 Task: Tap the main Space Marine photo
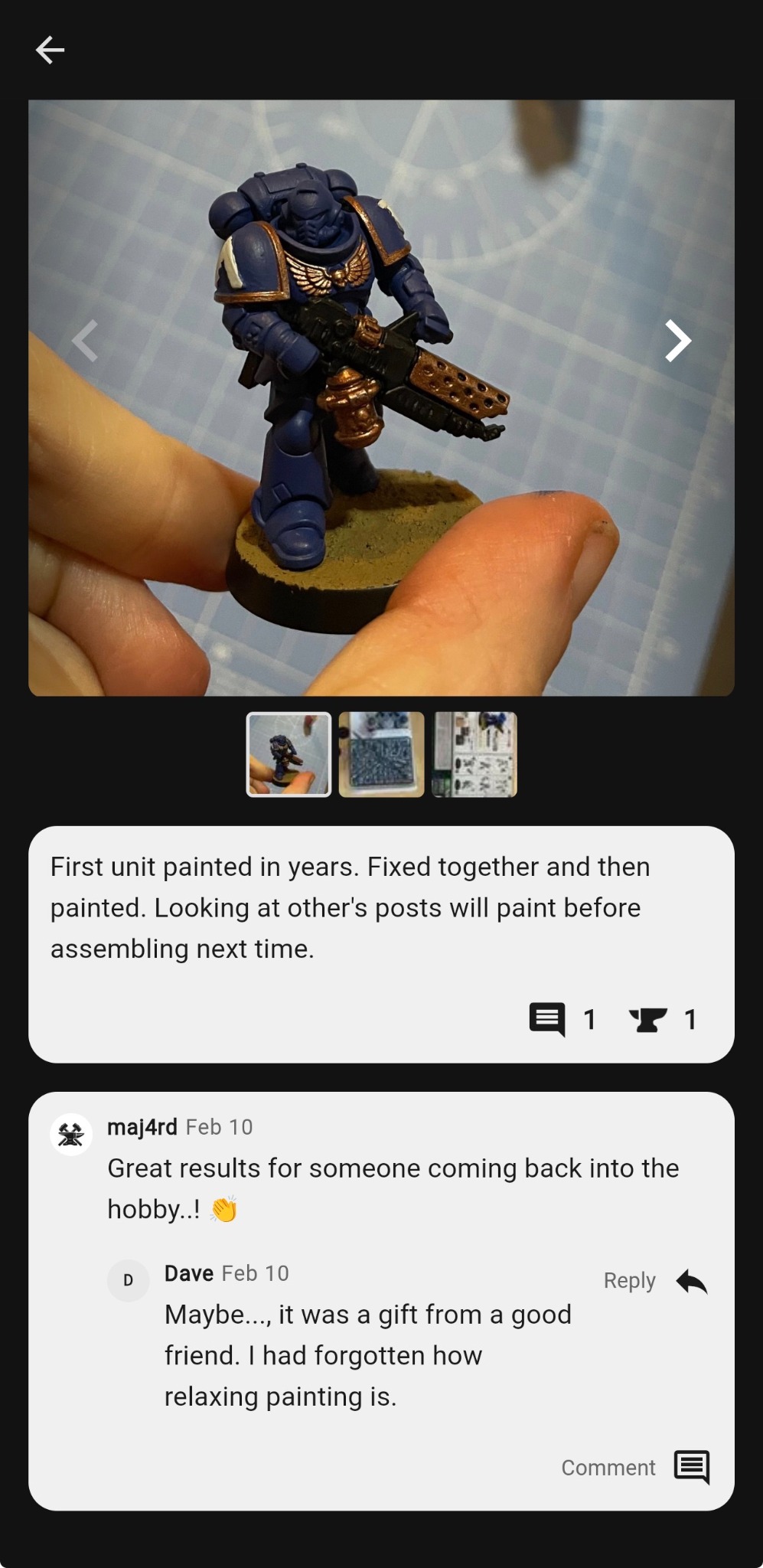(381, 397)
